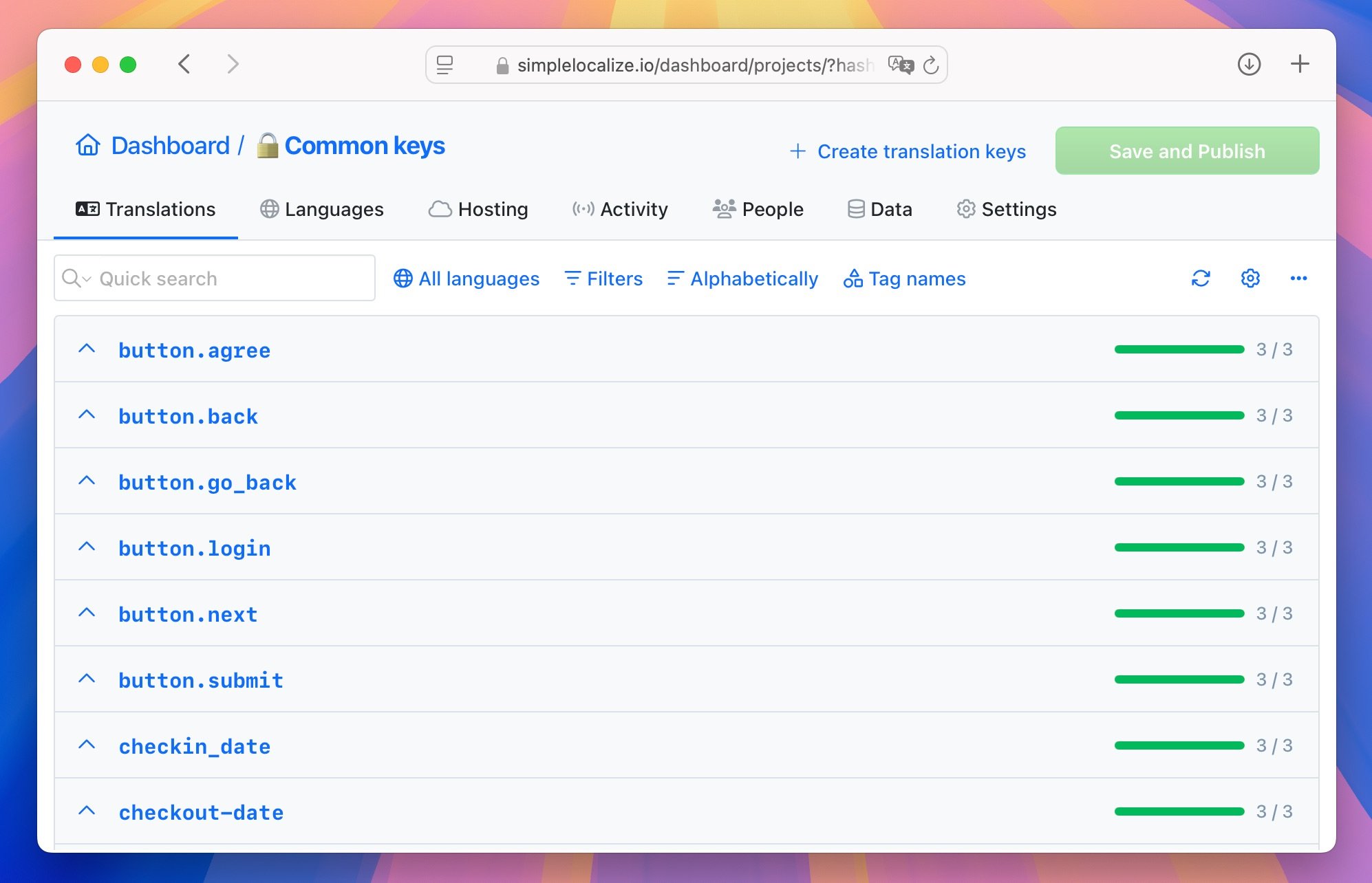Open the three-dots more options menu
The image size is (1372, 883).
pyautogui.click(x=1298, y=279)
